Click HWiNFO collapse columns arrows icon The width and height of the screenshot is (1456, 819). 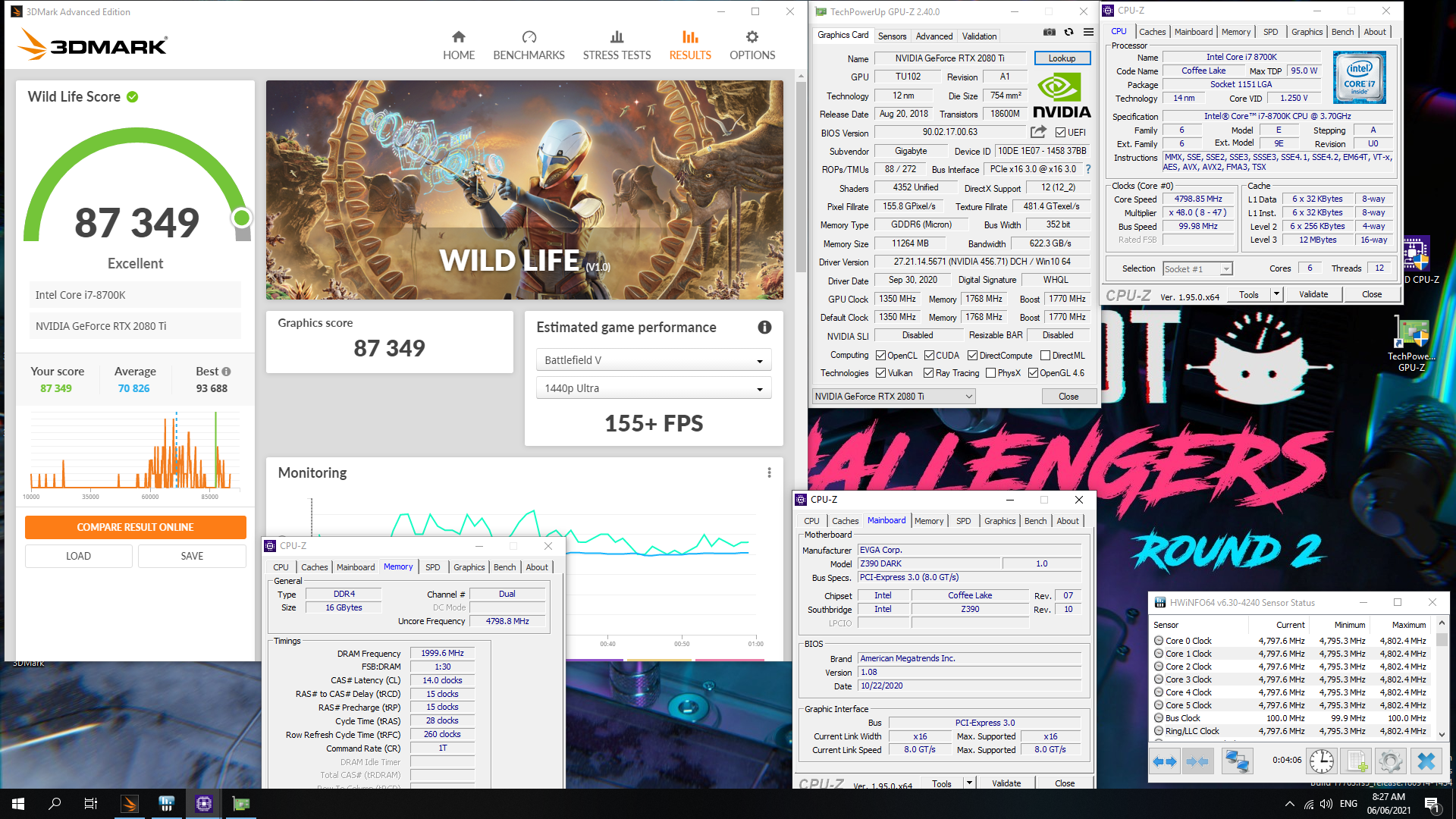1197,761
